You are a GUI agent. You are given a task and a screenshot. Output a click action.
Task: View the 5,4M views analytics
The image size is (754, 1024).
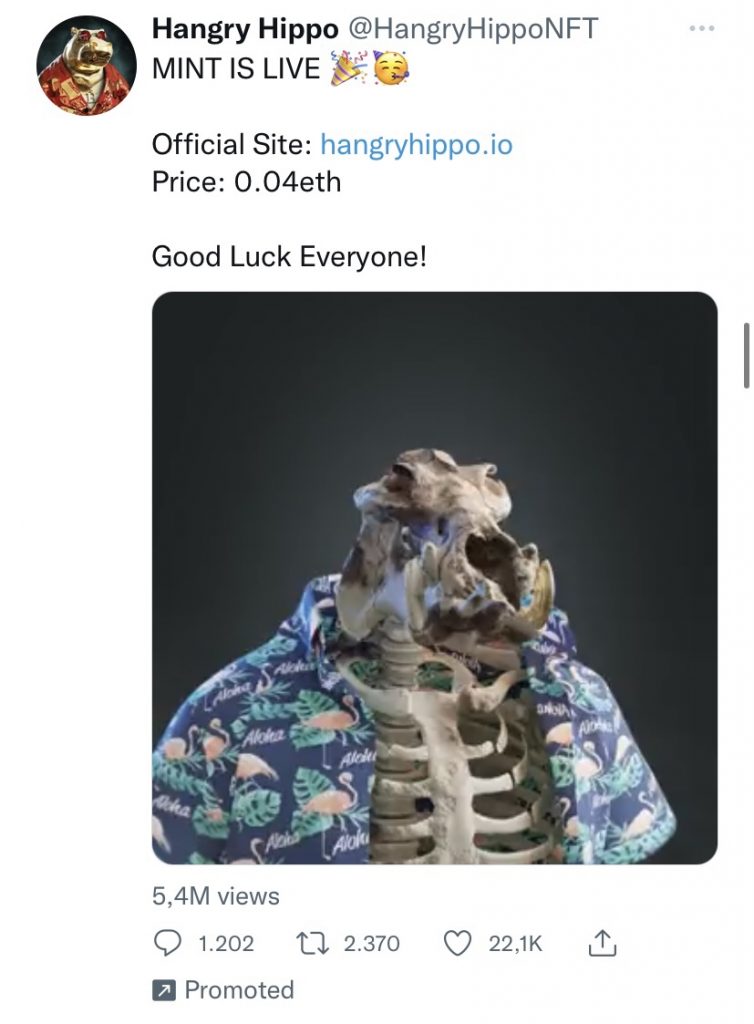[215, 897]
